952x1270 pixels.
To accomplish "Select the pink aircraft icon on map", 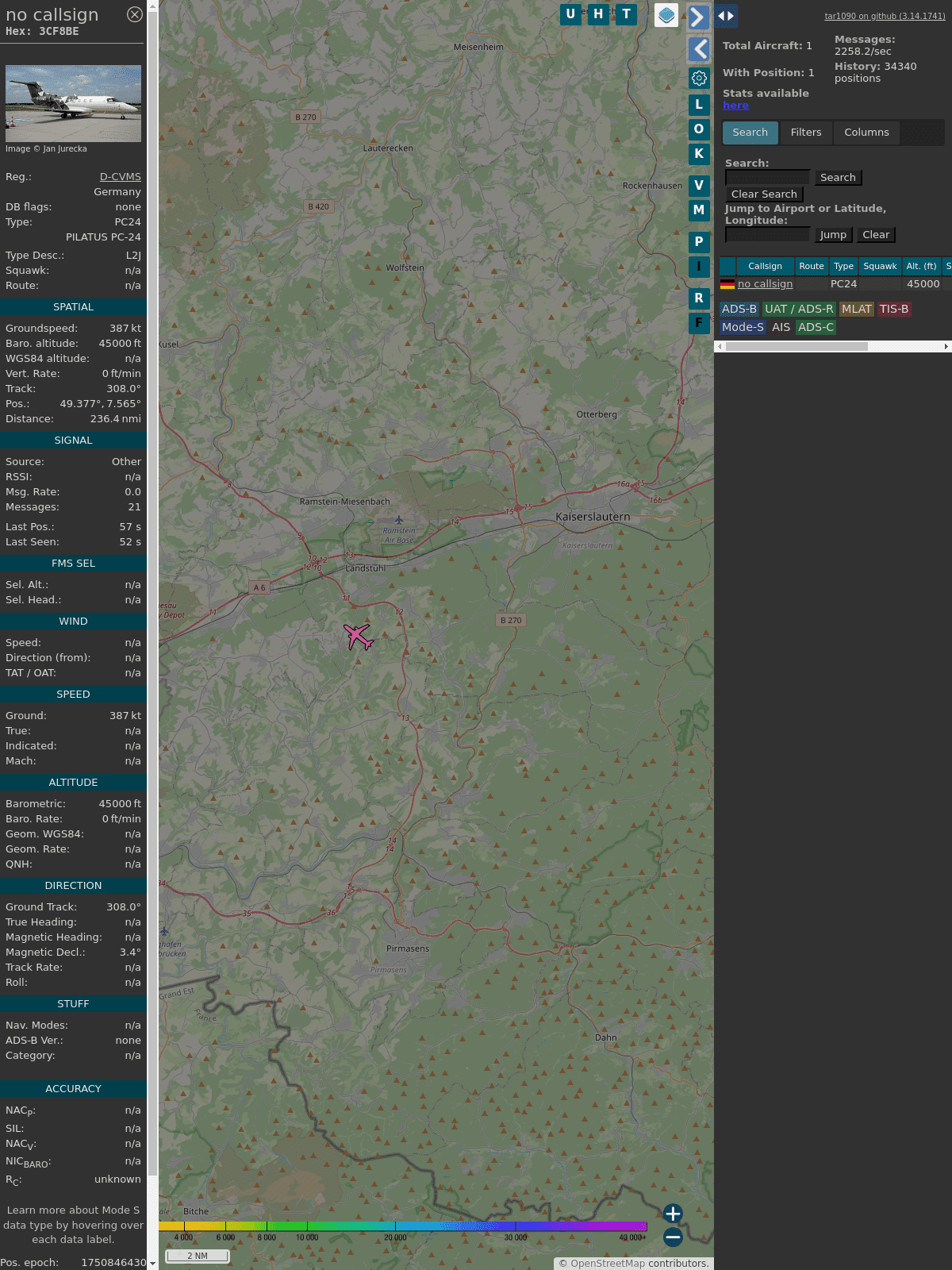I will [359, 637].
